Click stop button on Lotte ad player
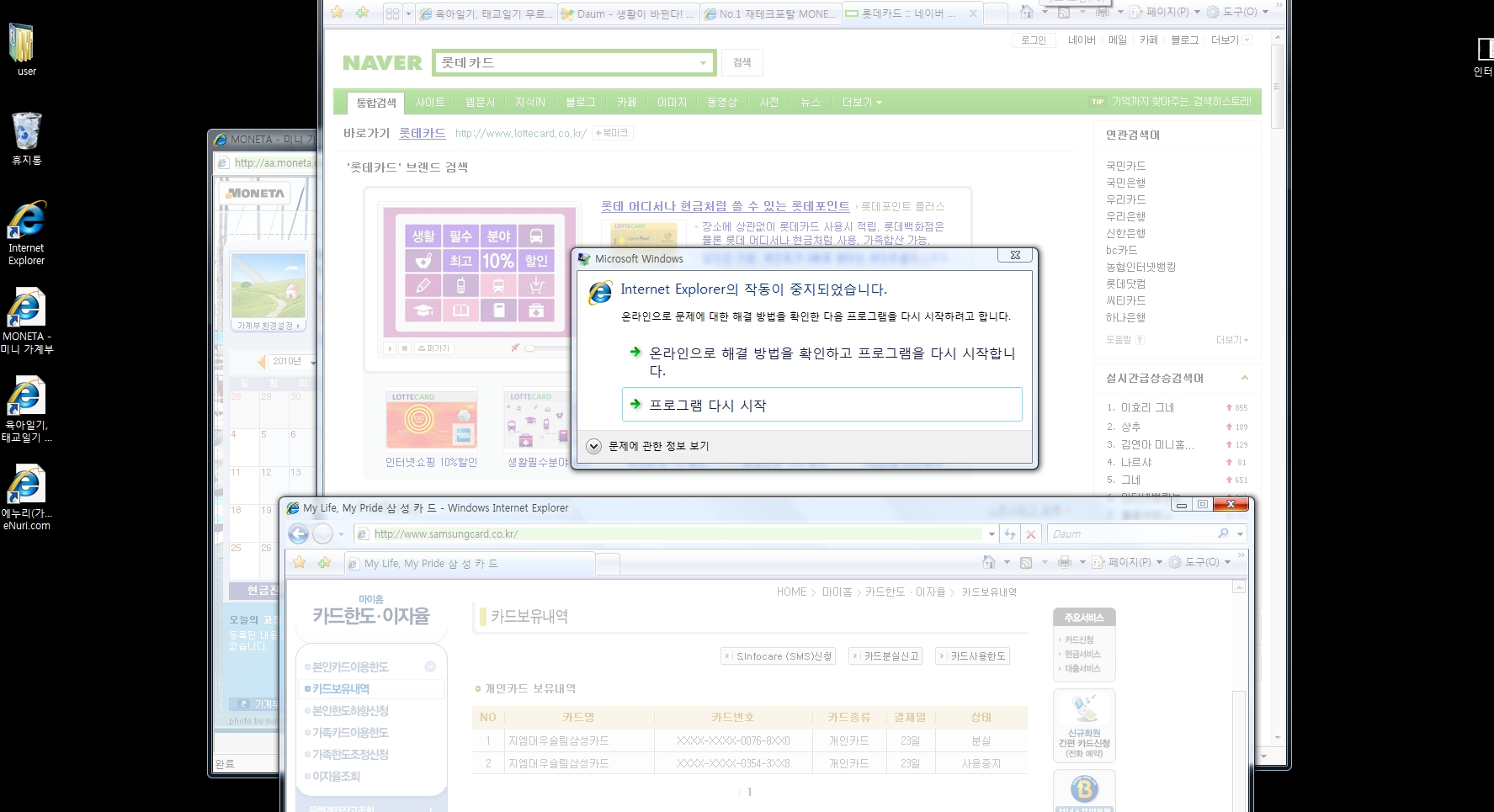 pyautogui.click(x=405, y=348)
